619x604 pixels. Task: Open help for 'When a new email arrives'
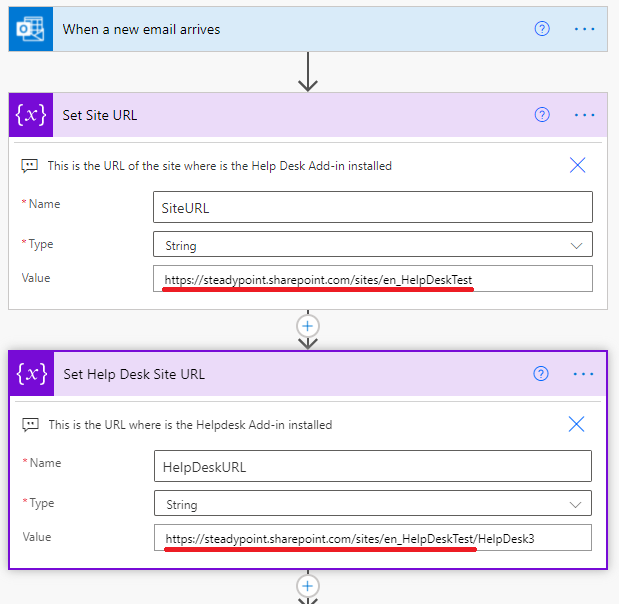[542, 29]
